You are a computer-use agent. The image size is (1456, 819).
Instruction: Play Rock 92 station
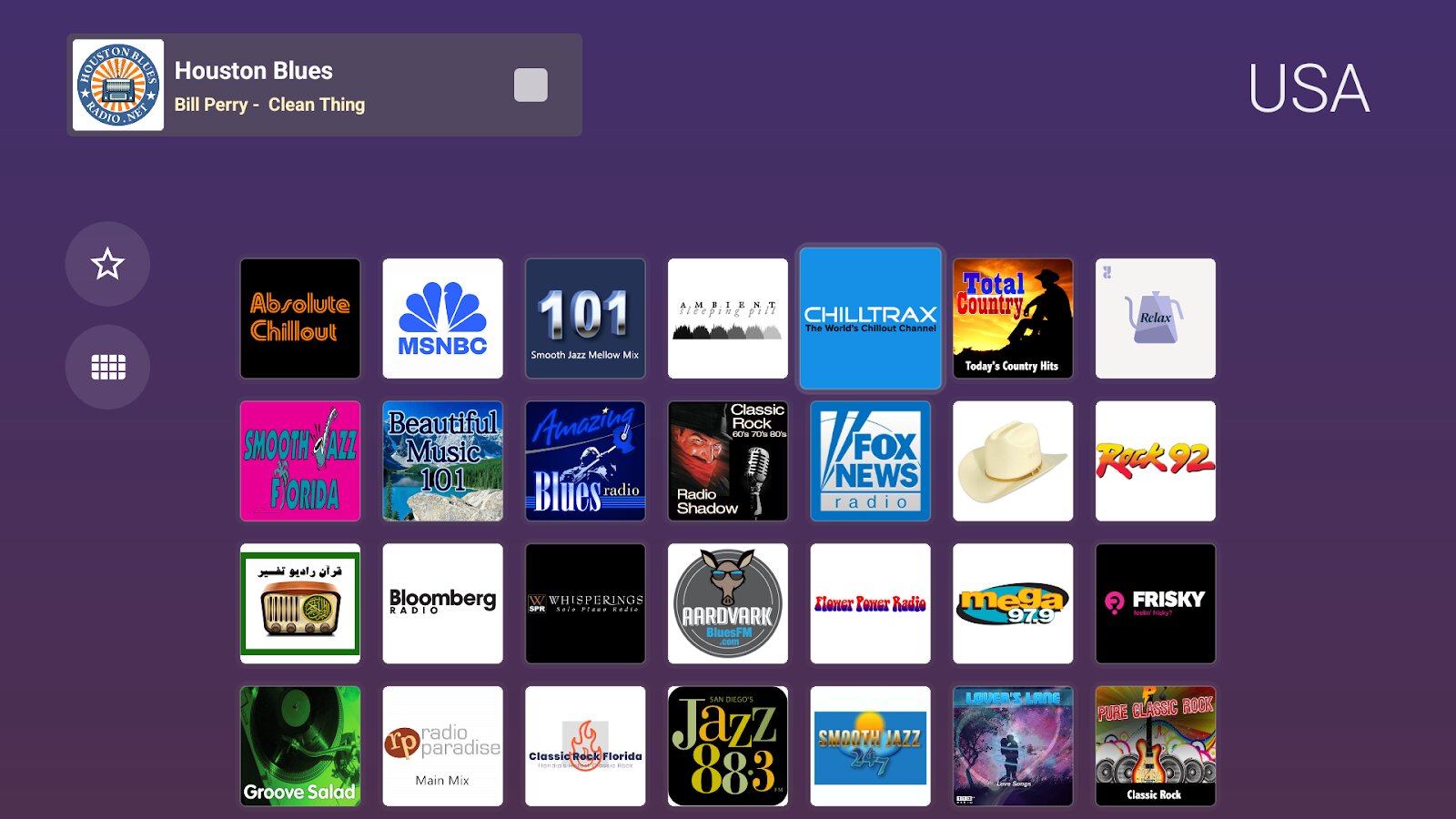[1156, 461]
